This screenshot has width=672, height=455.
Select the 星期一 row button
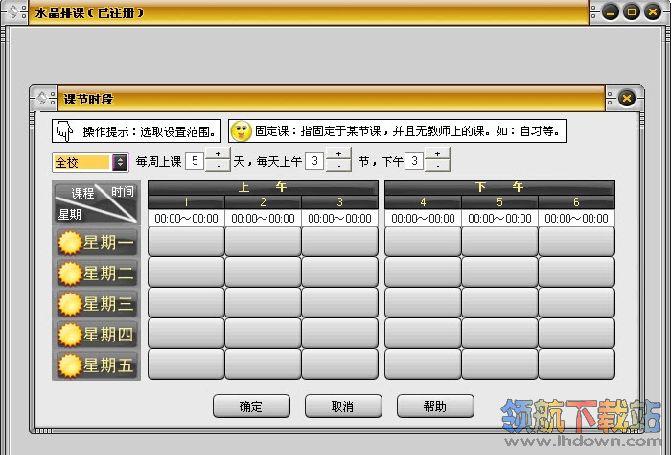coord(97,242)
